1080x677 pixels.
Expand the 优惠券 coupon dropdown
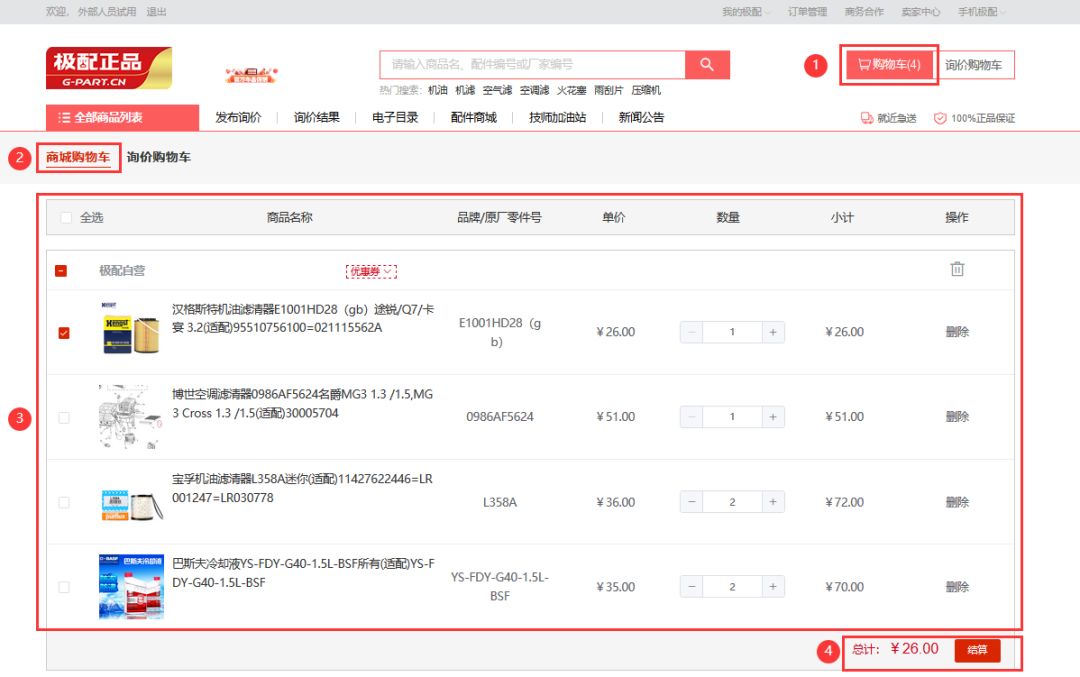[371, 271]
